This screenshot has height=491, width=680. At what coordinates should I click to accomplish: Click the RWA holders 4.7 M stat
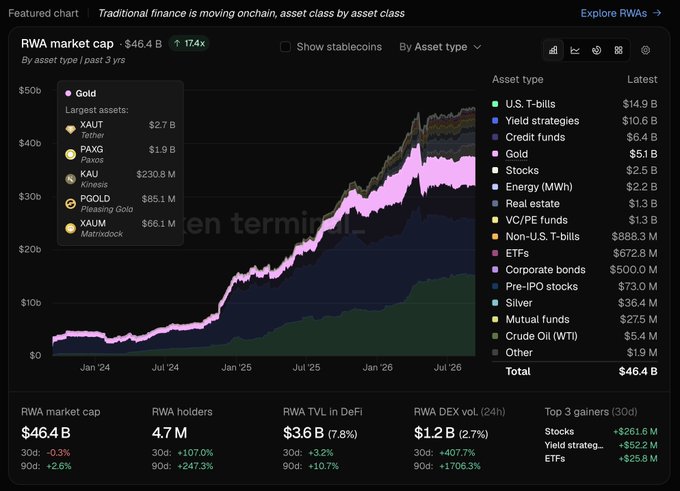pyautogui.click(x=169, y=432)
